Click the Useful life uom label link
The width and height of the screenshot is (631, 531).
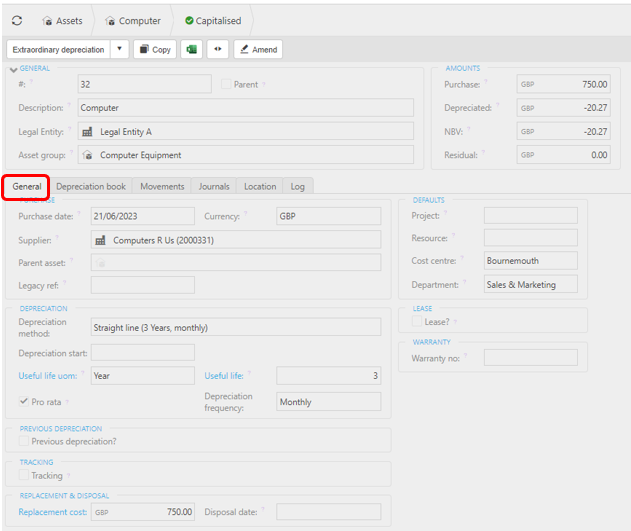pos(47,376)
